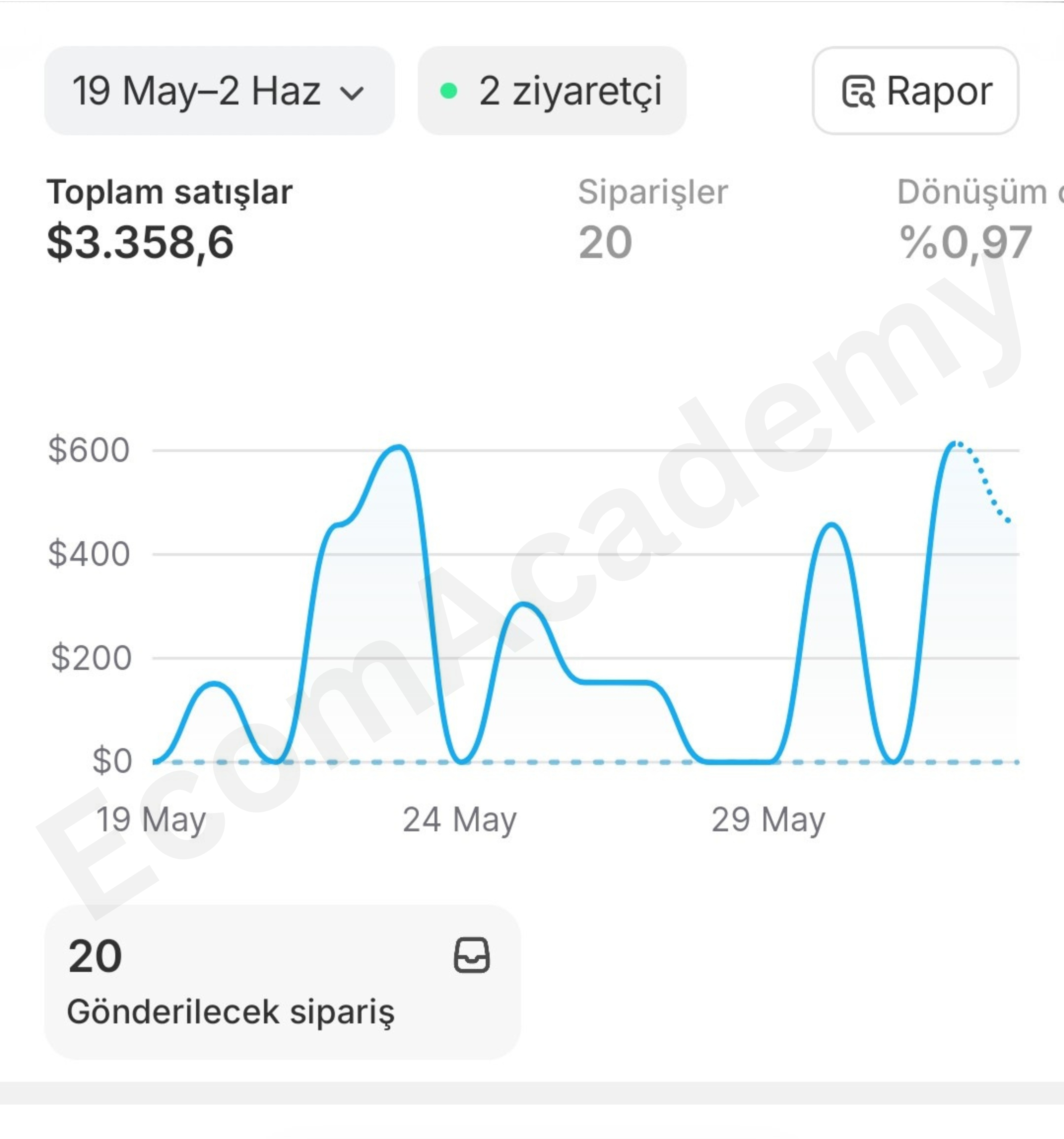This screenshot has width=1064, height=1139.
Task: Click the inbox tray icon on order card
Action: pyautogui.click(x=472, y=955)
